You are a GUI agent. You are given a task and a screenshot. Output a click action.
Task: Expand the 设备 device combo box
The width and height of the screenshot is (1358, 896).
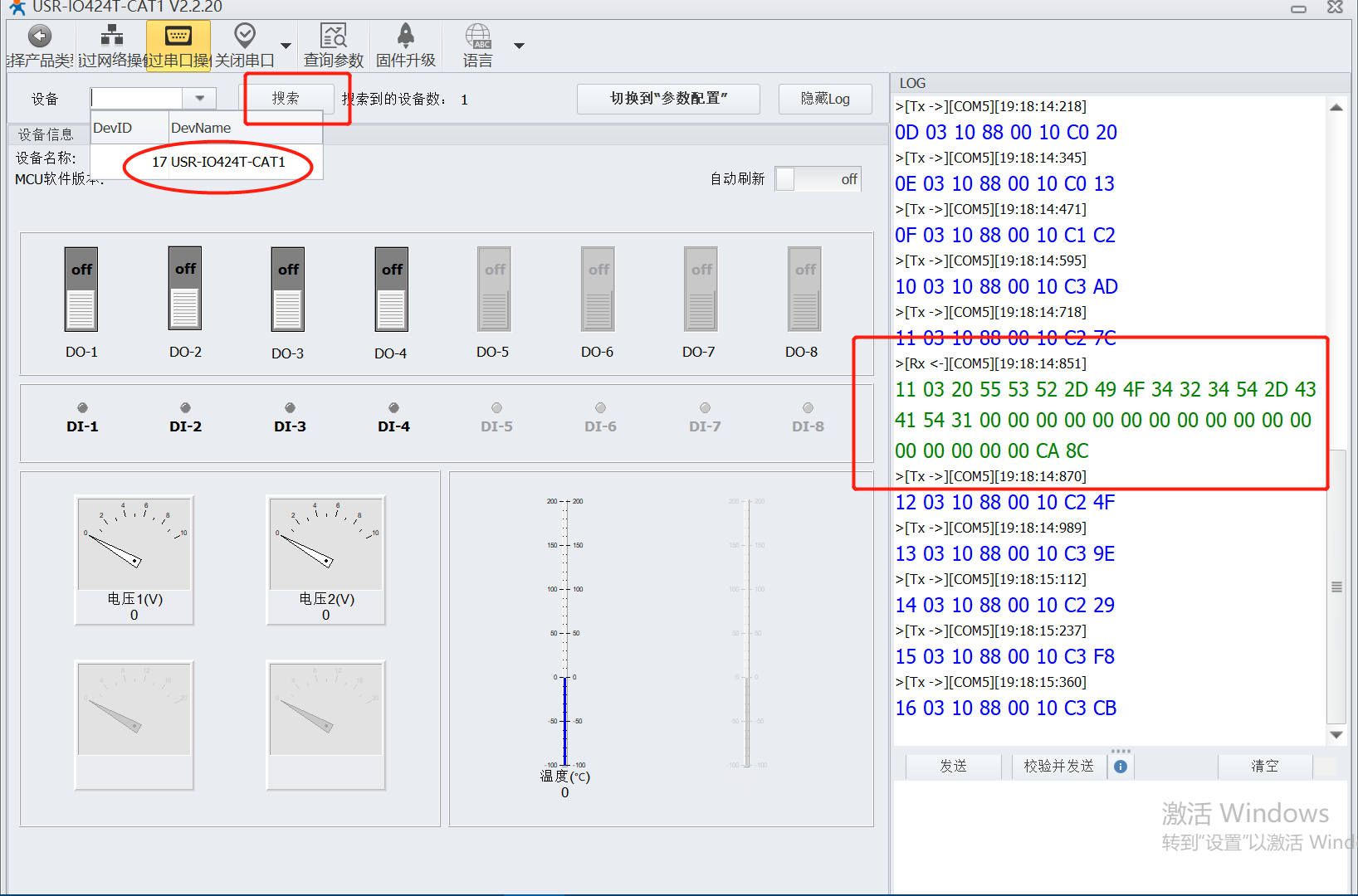(199, 98)
